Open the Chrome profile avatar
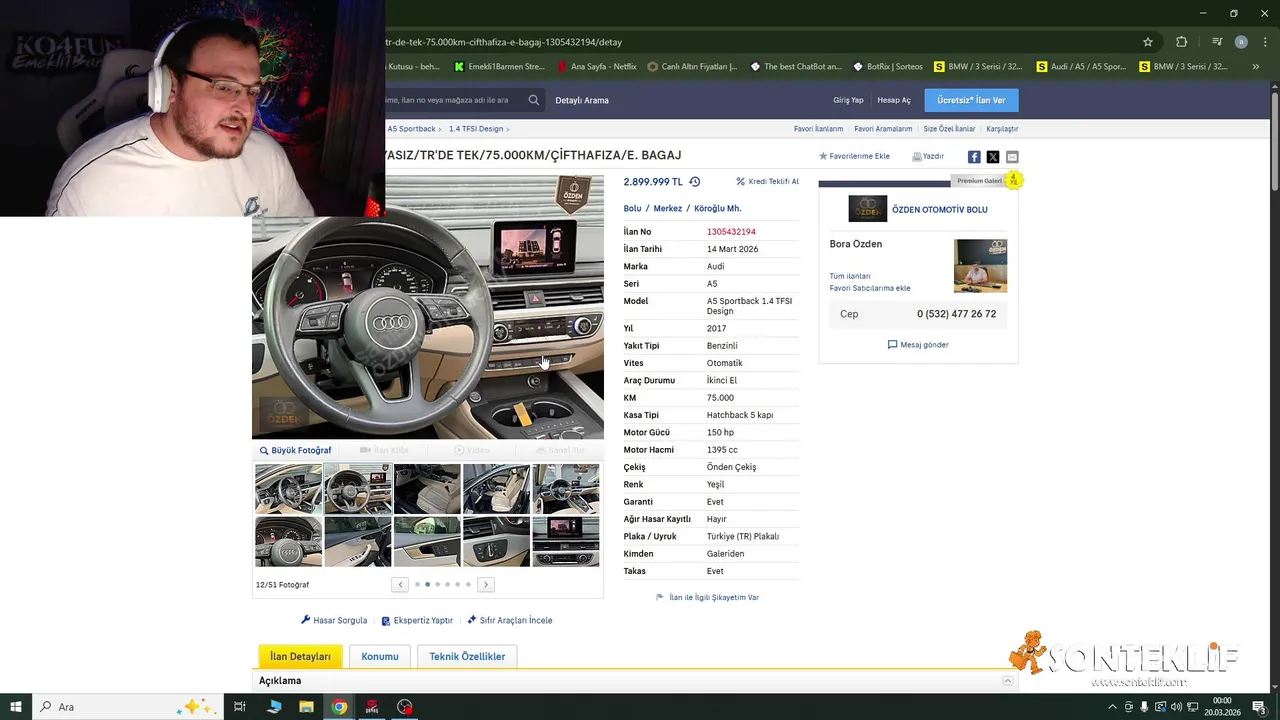Image resolution: width=1280 pixels, height=720 pixels. [x=1241, y=42]
